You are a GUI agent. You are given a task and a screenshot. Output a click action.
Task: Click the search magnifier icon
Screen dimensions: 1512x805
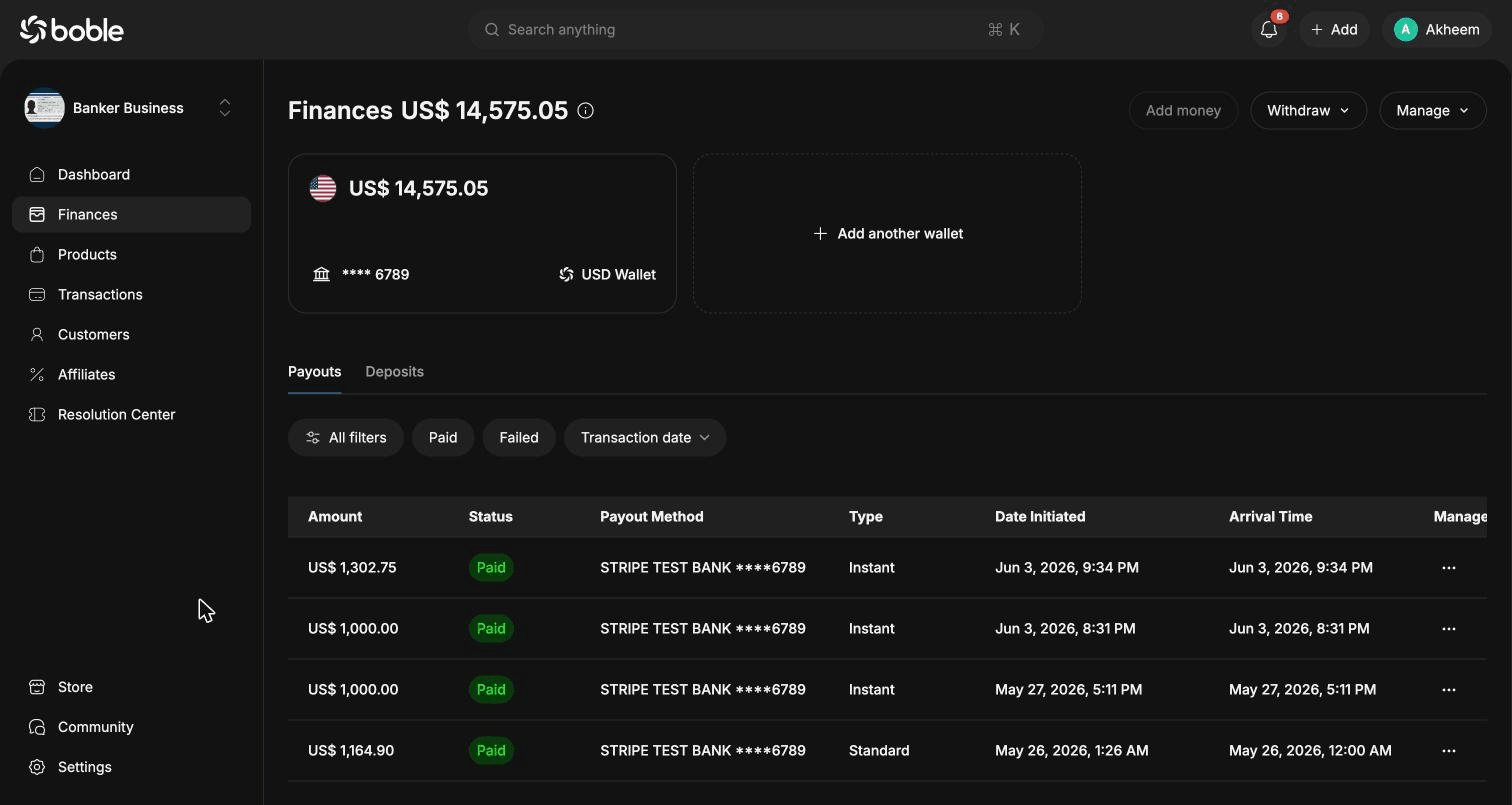pyautogui.click(x=492, y=30)
